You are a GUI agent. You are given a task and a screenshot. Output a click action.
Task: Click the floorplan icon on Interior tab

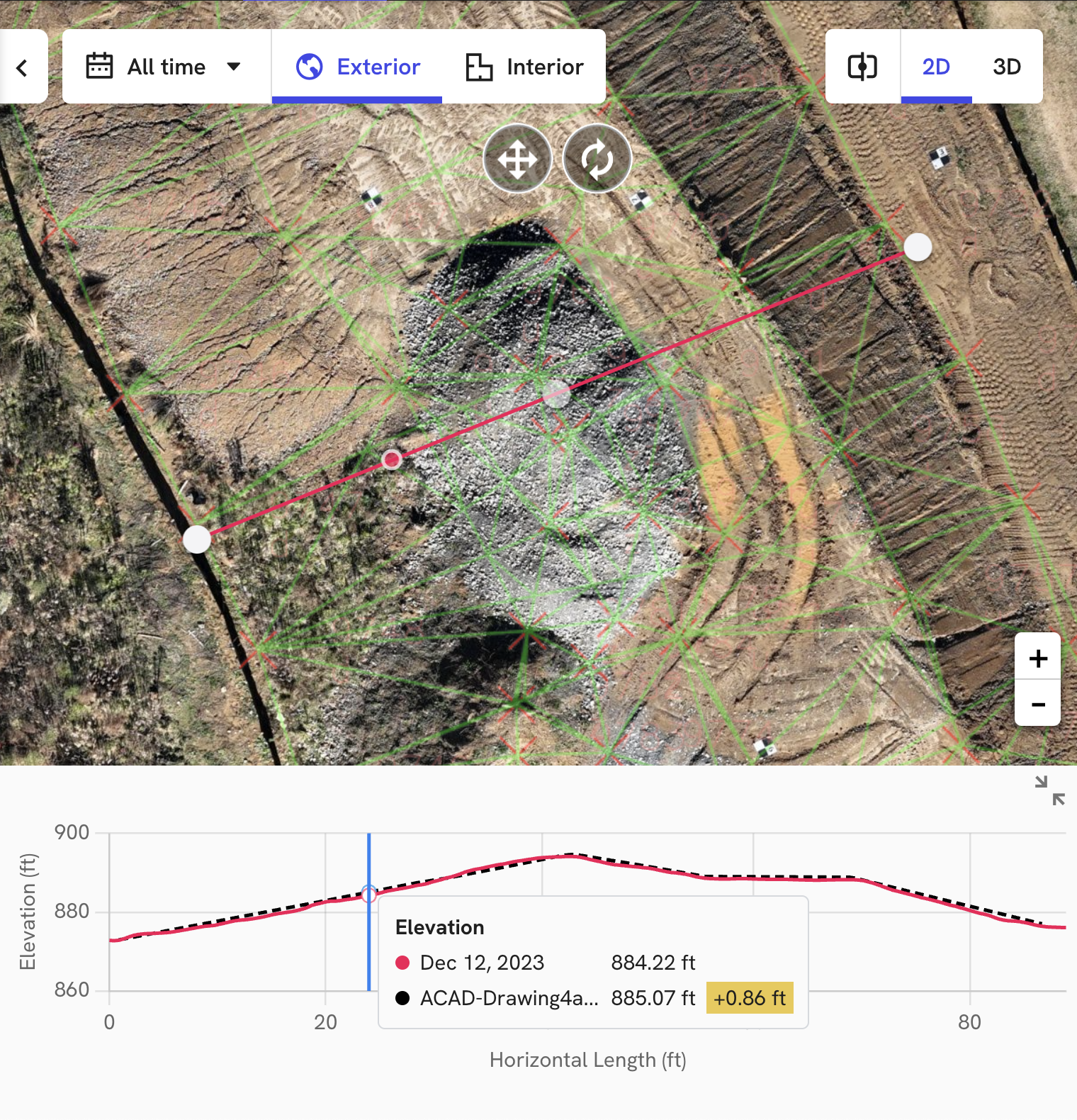click(479, 67)
